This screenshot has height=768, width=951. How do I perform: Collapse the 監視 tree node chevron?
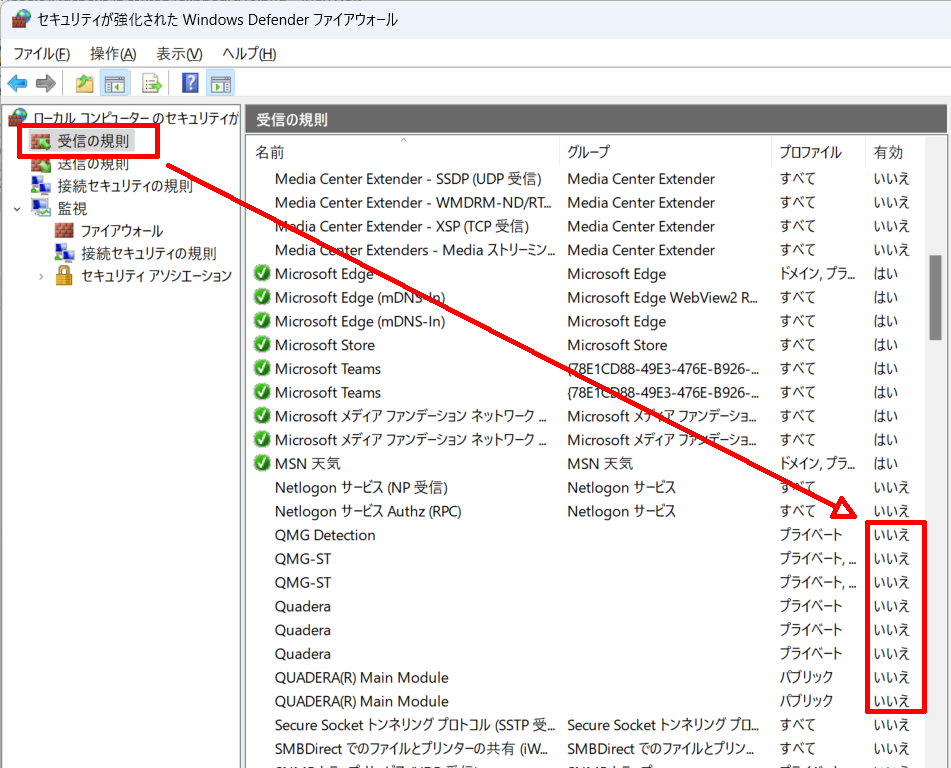(17, 209)
